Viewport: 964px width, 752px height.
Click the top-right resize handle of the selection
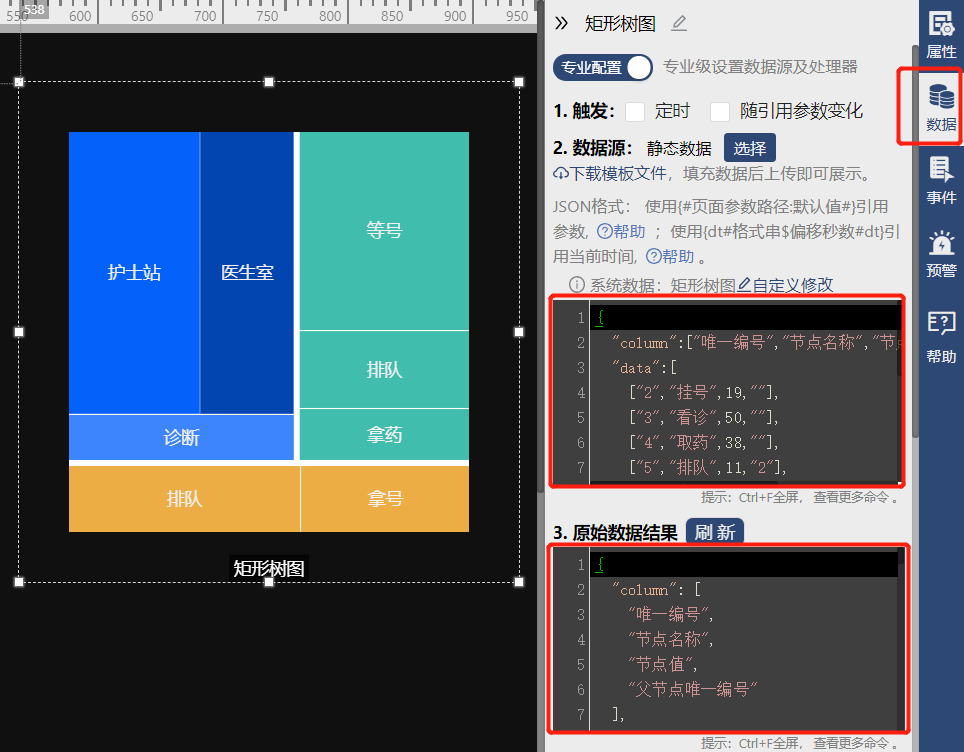519,82
